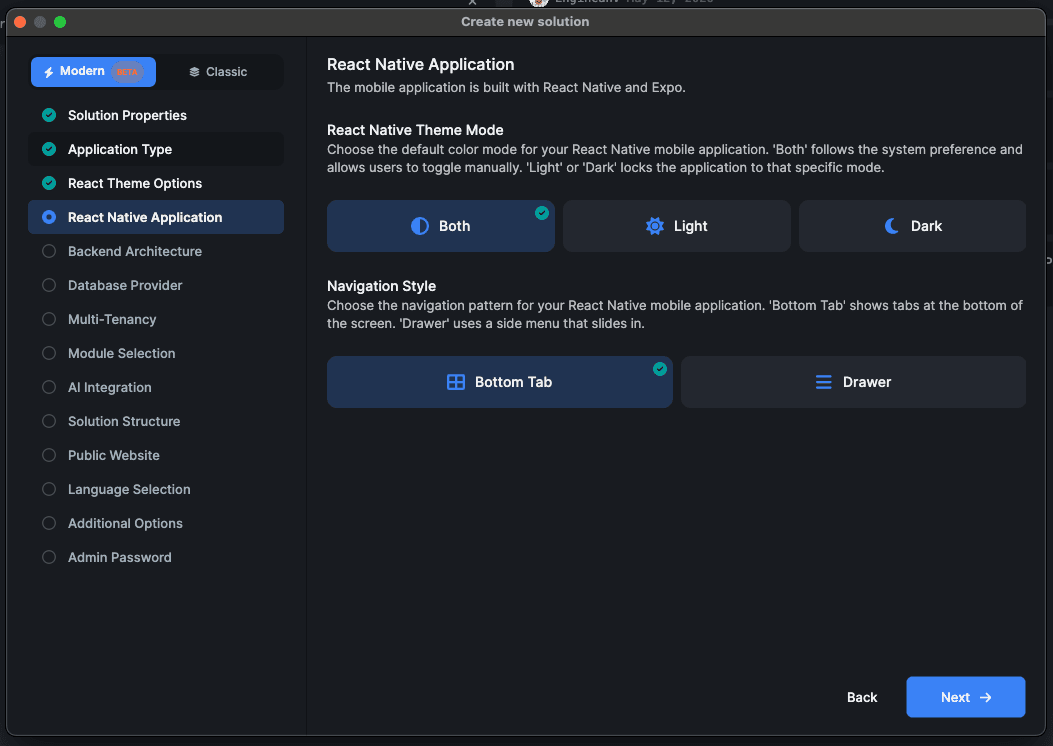1053x746 pixels.
Task: Click the empty circle beside Backend Architecture
Action: [x=49, y=251]
